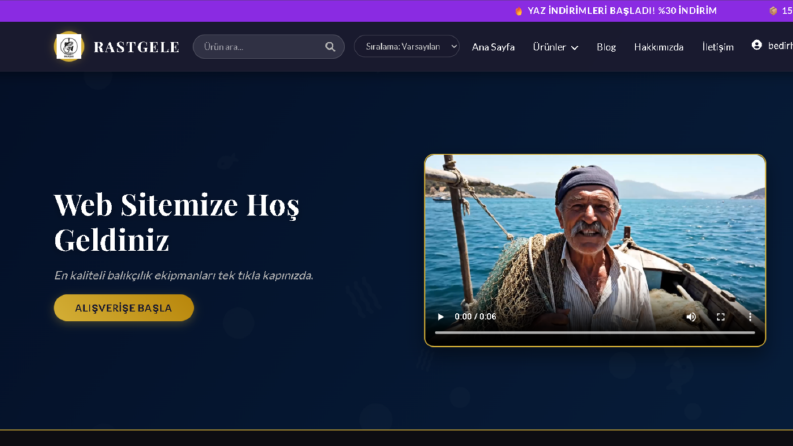Screen dimensions: 793x446
Task: Click the 'YAZ İNDİRİMLERİ BAŞLADI! %30 İNDİRİM' banner text
Action: tap(622, 11)
